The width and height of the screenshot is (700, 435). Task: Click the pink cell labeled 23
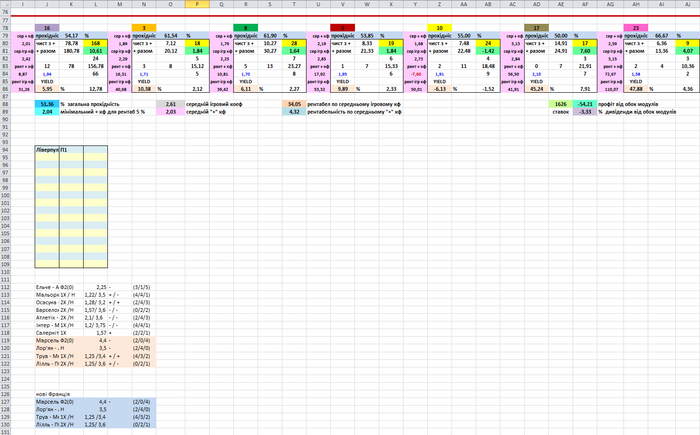click(x=636, y=28)
